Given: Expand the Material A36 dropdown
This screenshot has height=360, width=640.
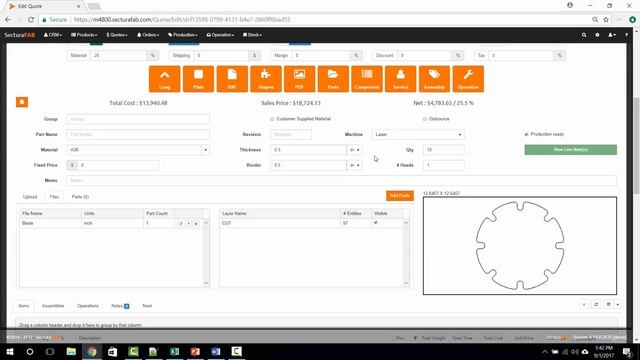Looking at the screenshot, I should tap(205, 150).
